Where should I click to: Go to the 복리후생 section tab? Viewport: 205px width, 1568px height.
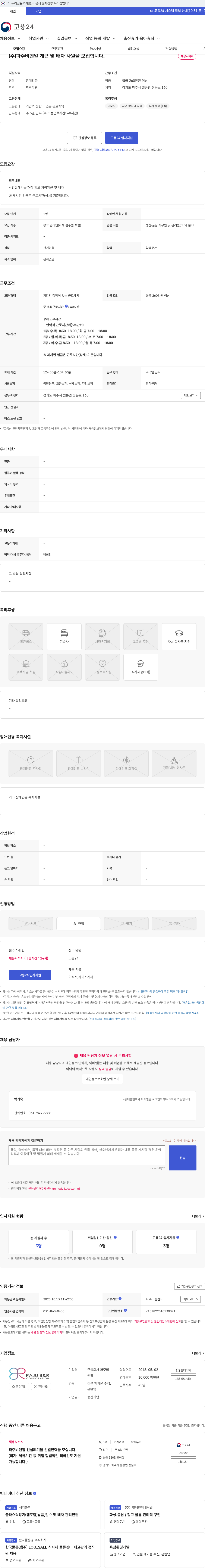[133, 49]
